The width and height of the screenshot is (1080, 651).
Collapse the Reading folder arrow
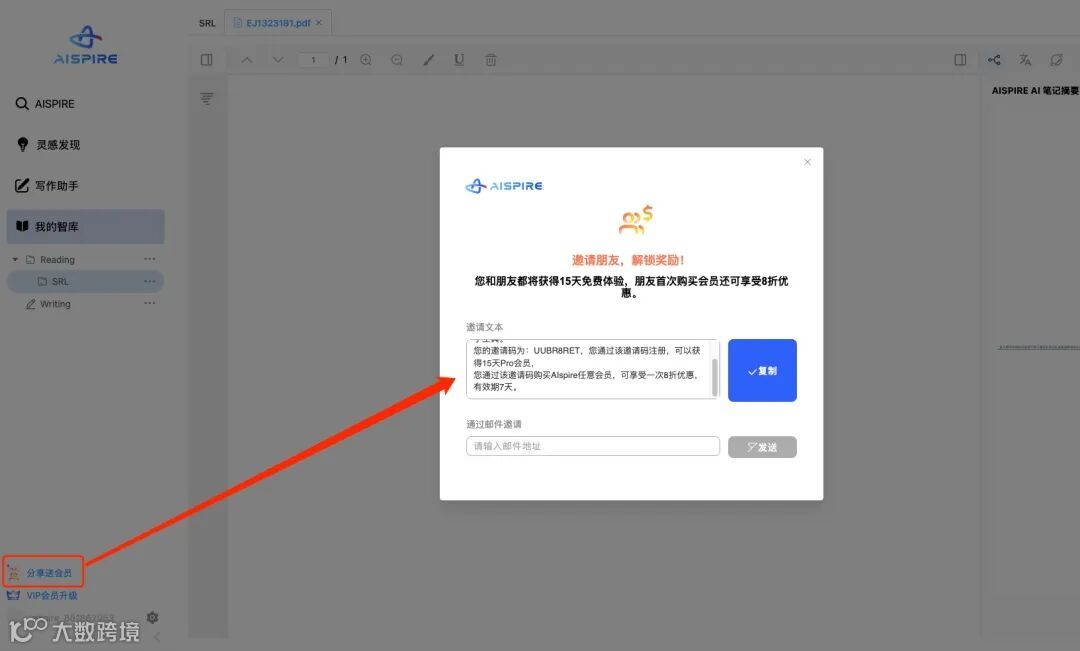15,260
